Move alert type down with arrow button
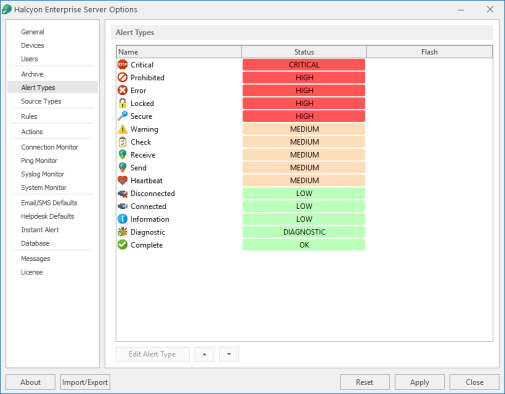The height and width of the screenshot is (394, 505). click(x=229, y=354)
